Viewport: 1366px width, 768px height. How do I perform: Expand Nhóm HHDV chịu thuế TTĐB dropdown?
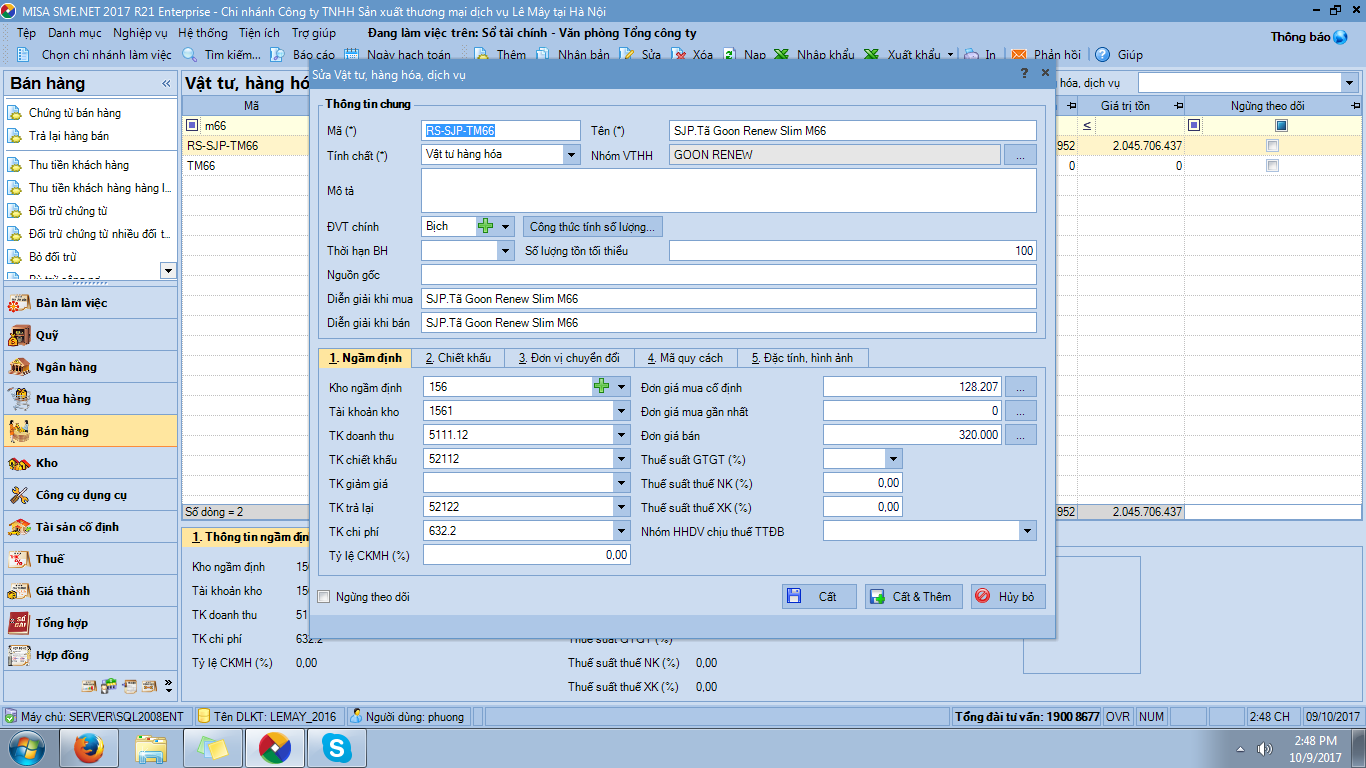point(1028,531)
